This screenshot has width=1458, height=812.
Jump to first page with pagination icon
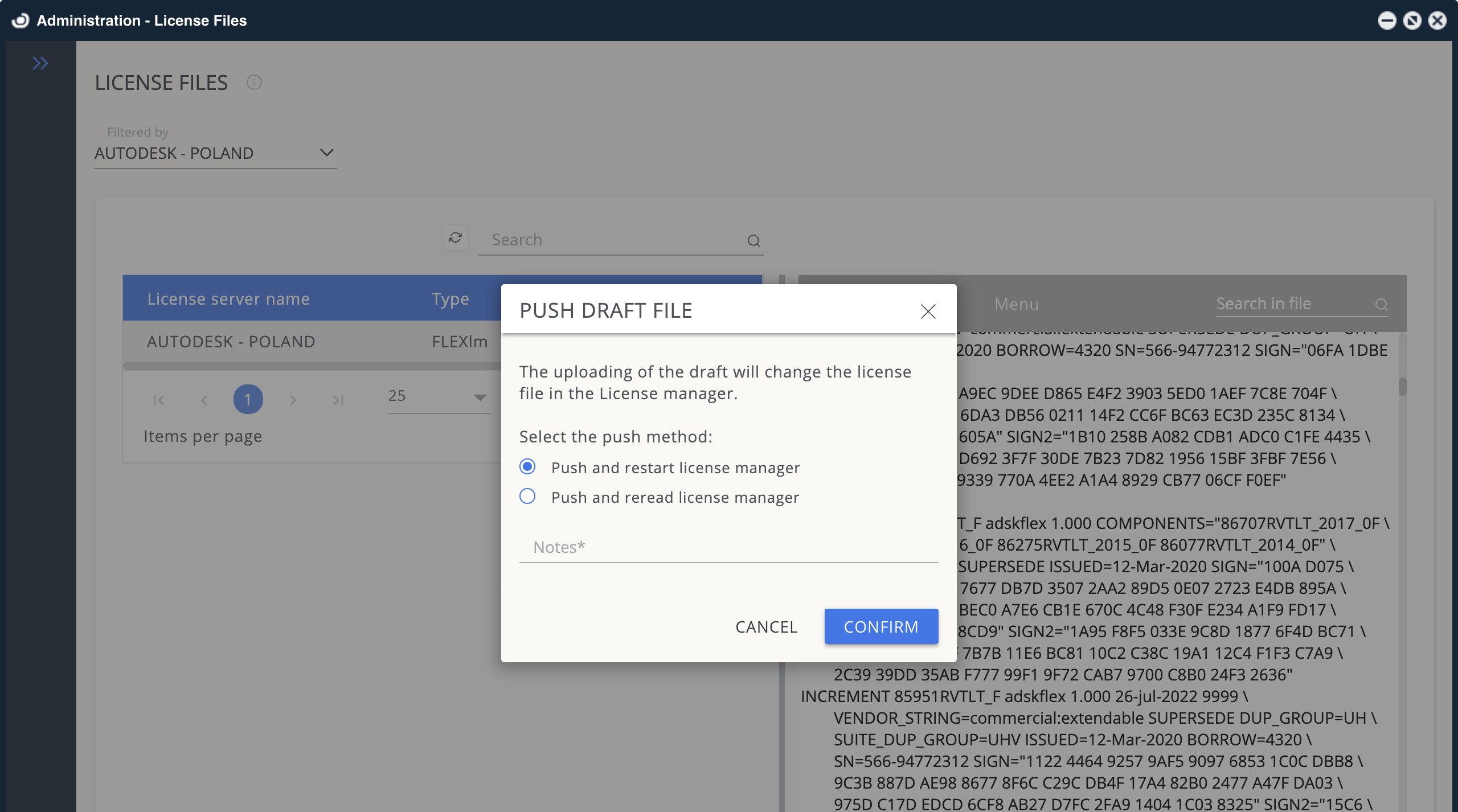pyautogui.click(x=158, y=399)
